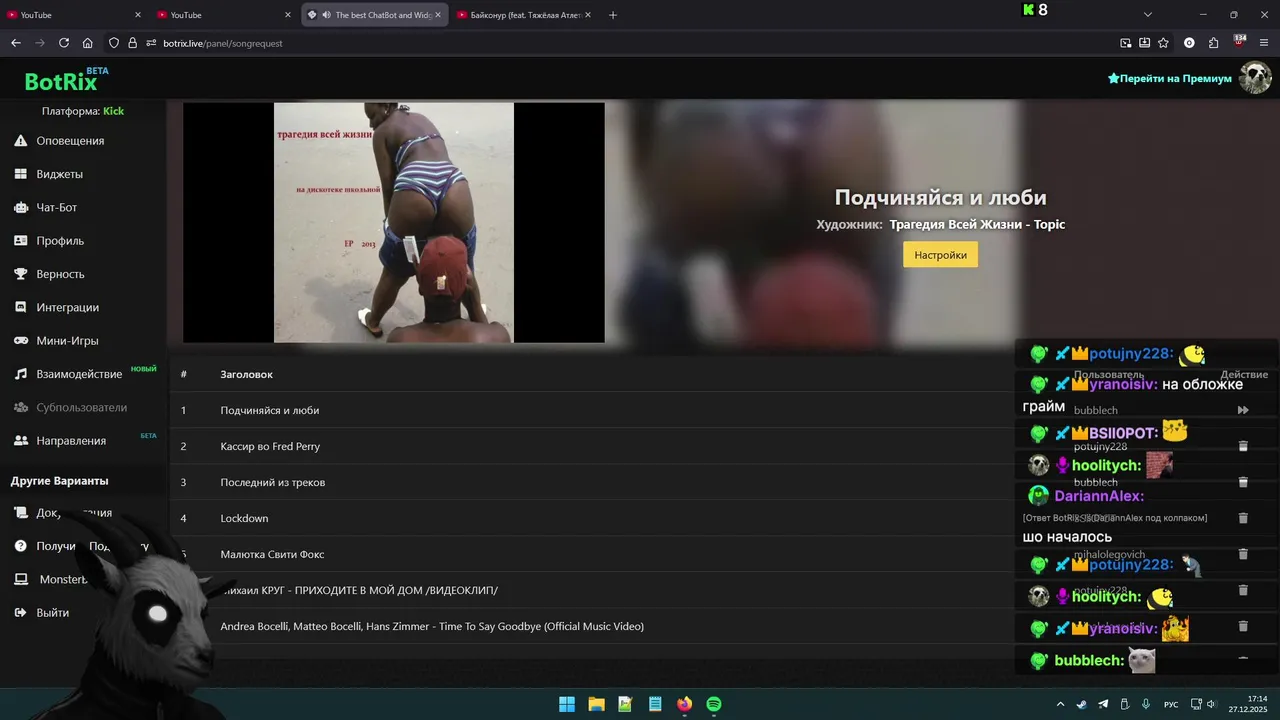This screenshot has height=720, width=1280.
Task: Open Firefox hamburger application menu
Action: tap(1264, 43)
